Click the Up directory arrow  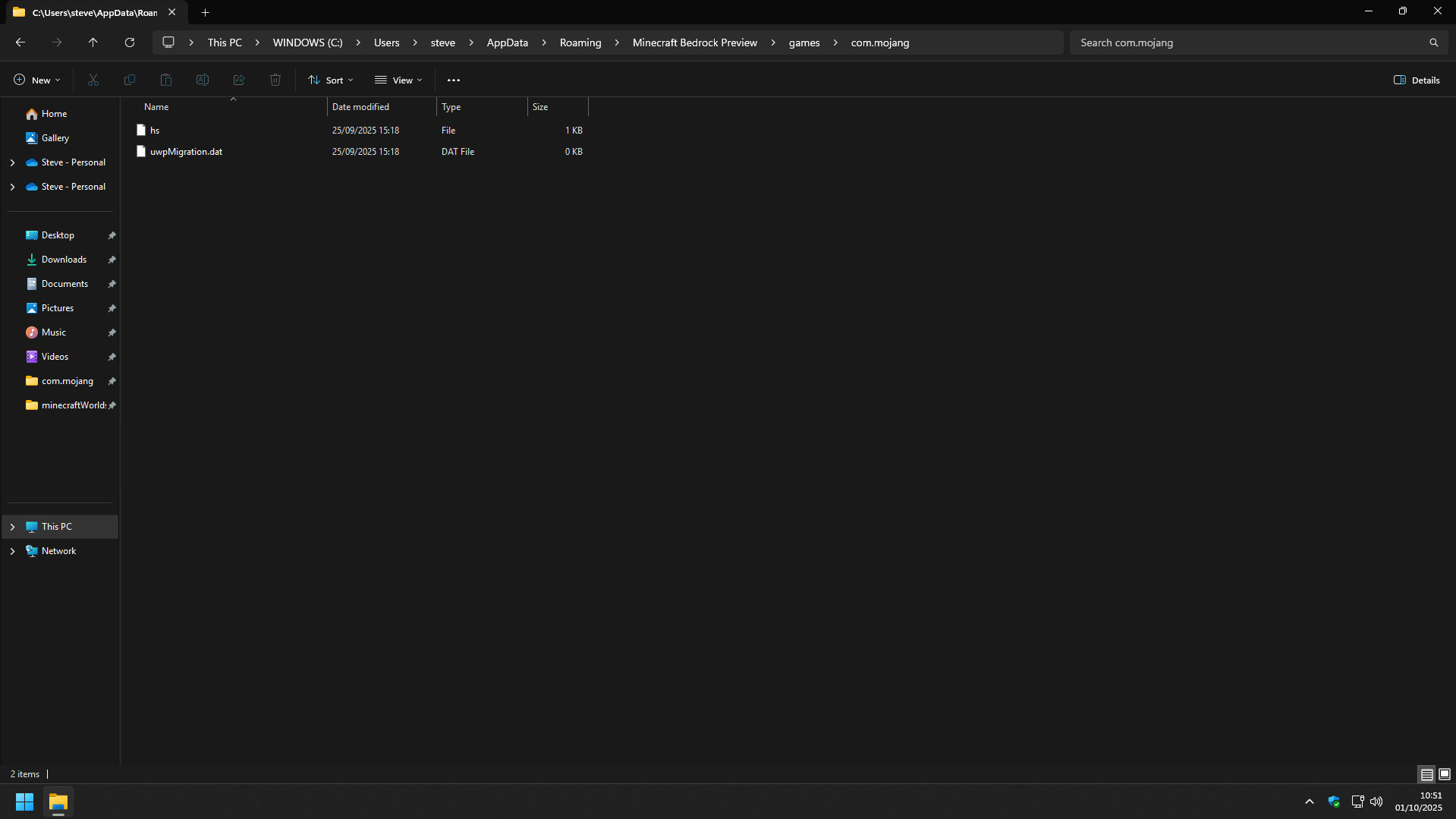pyautogui.click(x=93, y=43)
